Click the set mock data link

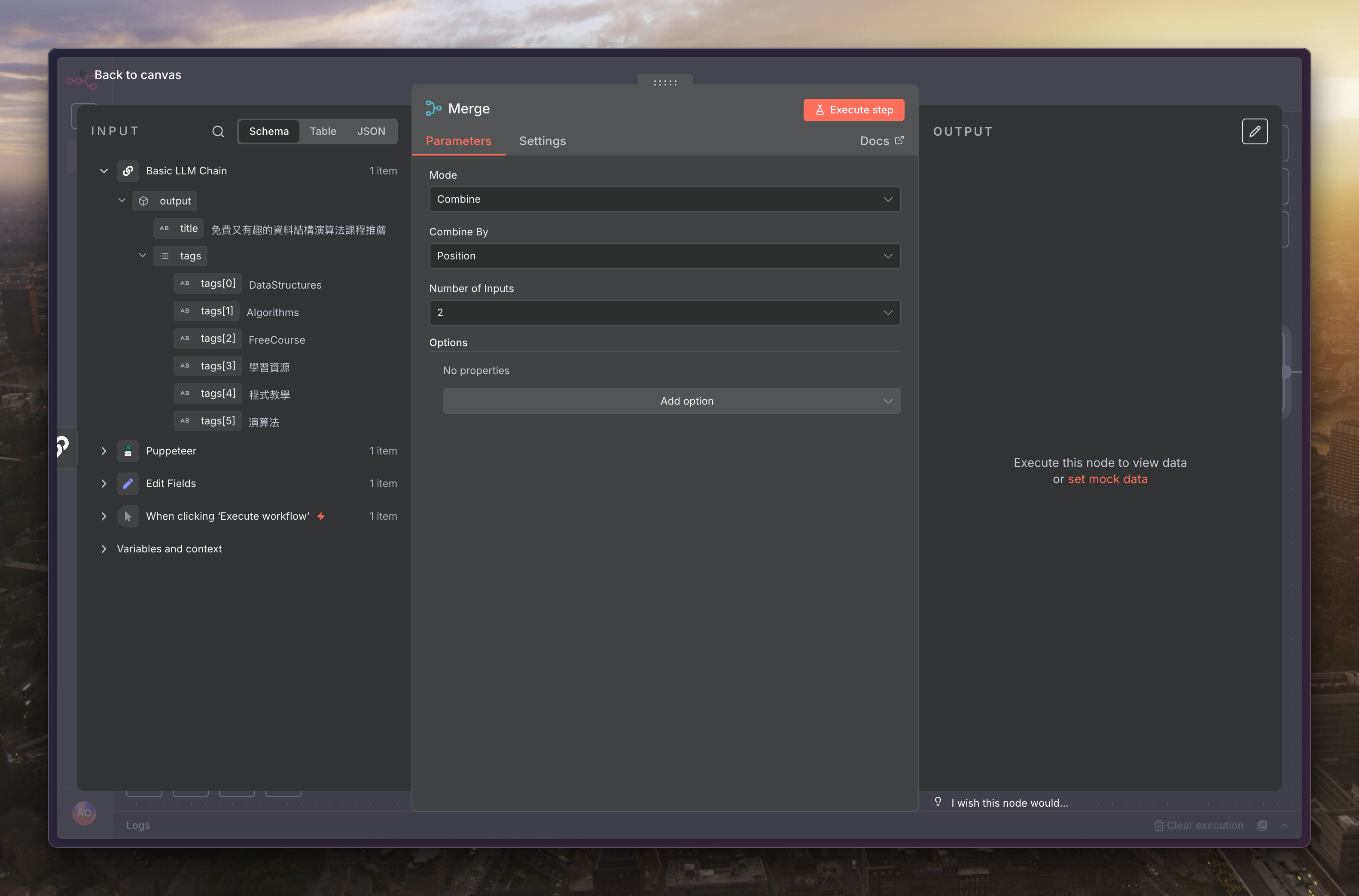(1107, 479)
